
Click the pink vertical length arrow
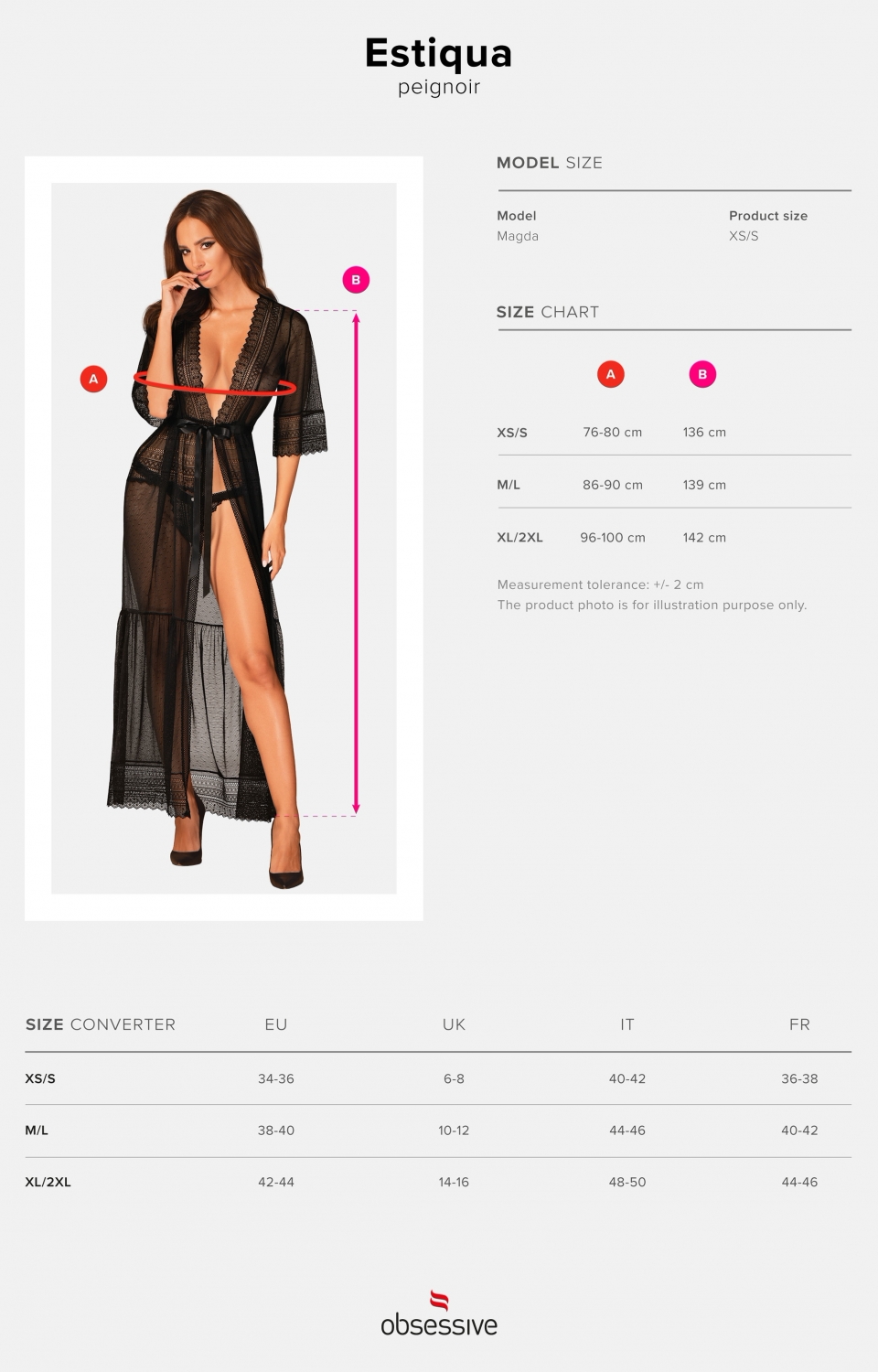coord(356,563)
